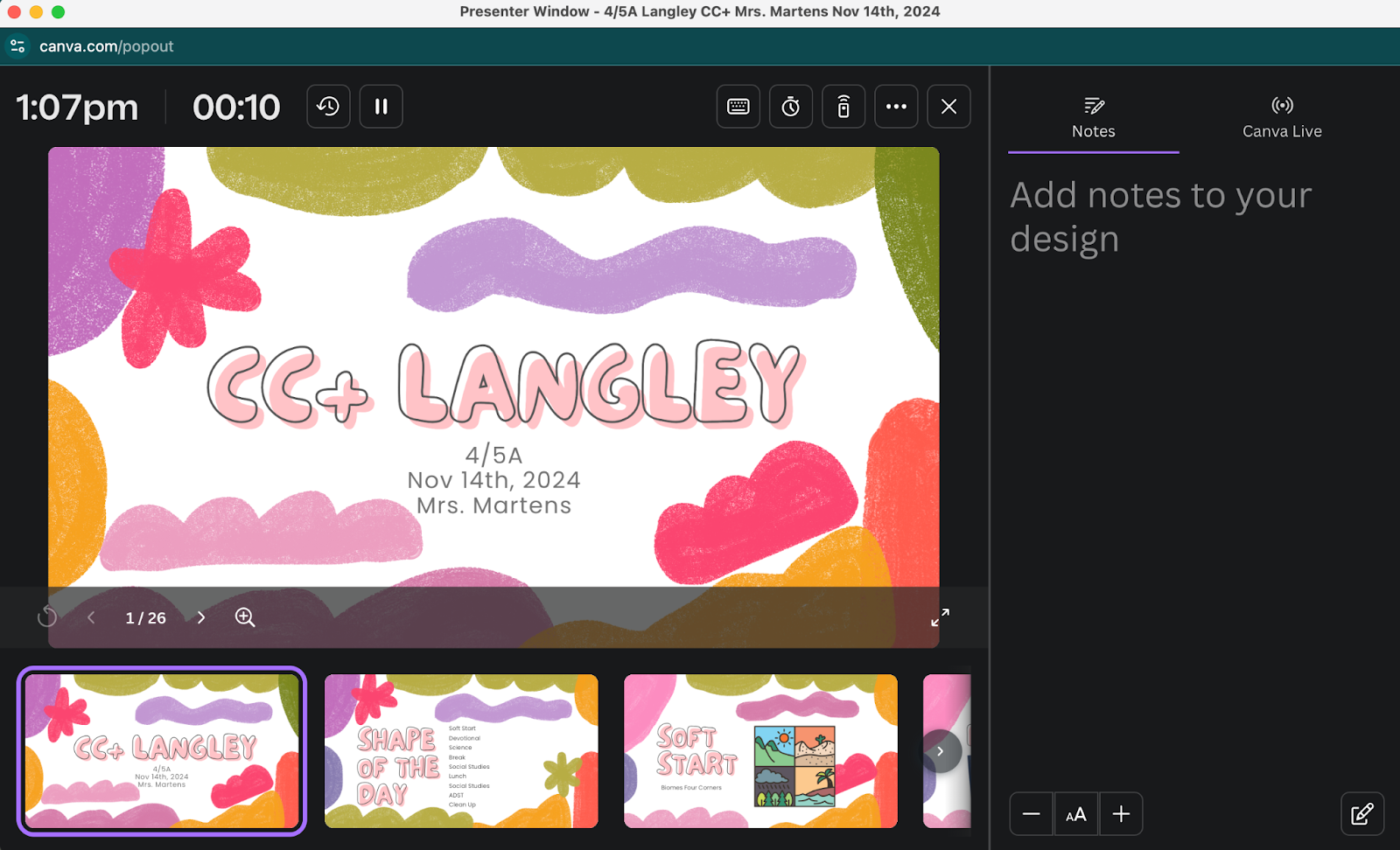
Task: Click the 1:07pm current time display
Action: point(77,108)
